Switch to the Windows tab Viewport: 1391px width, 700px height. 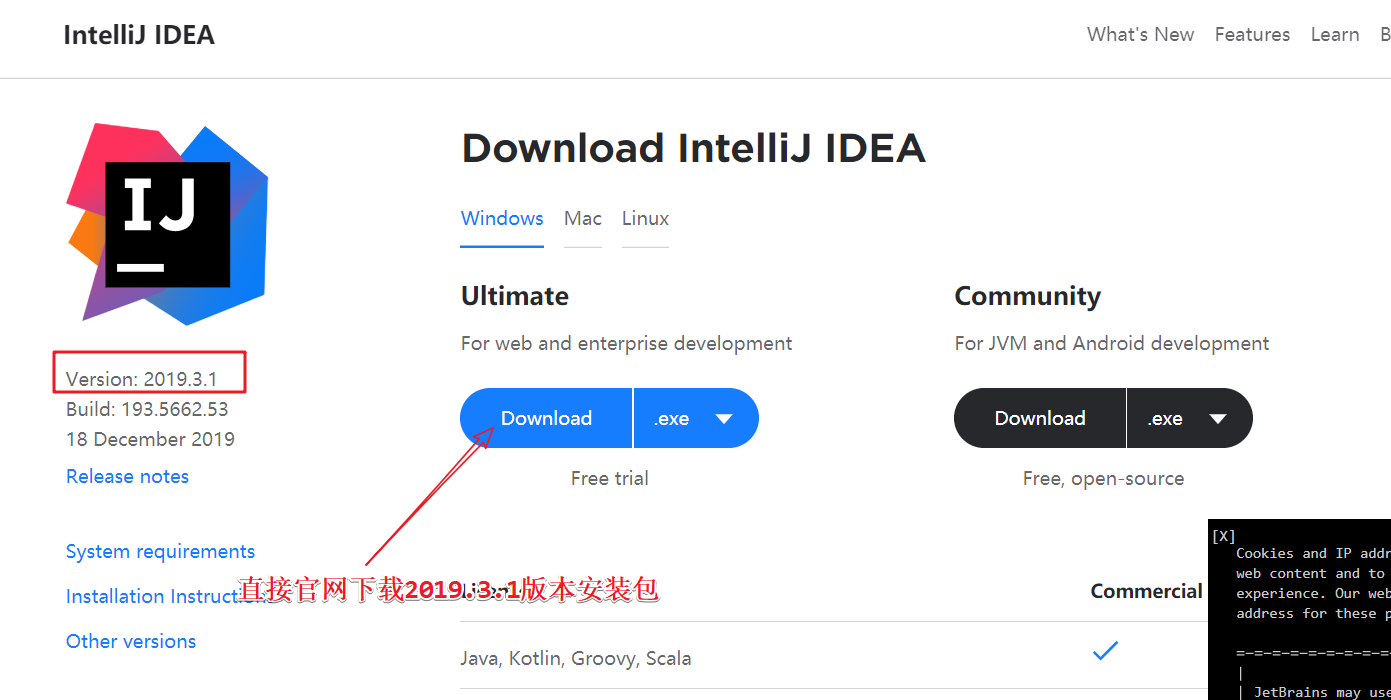502,219
